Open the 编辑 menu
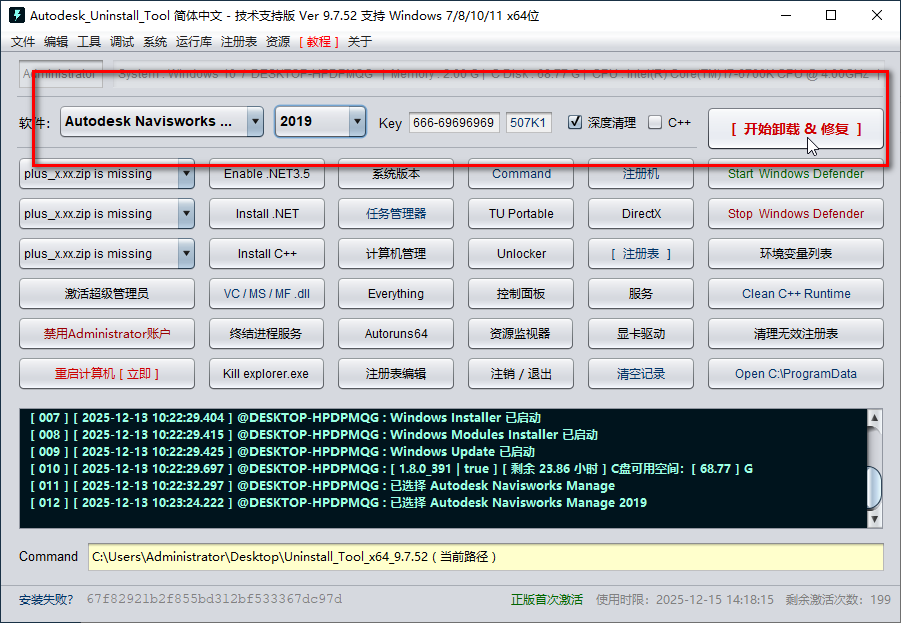This screenshot has height=623, width=901. click(x=56, y=41)
